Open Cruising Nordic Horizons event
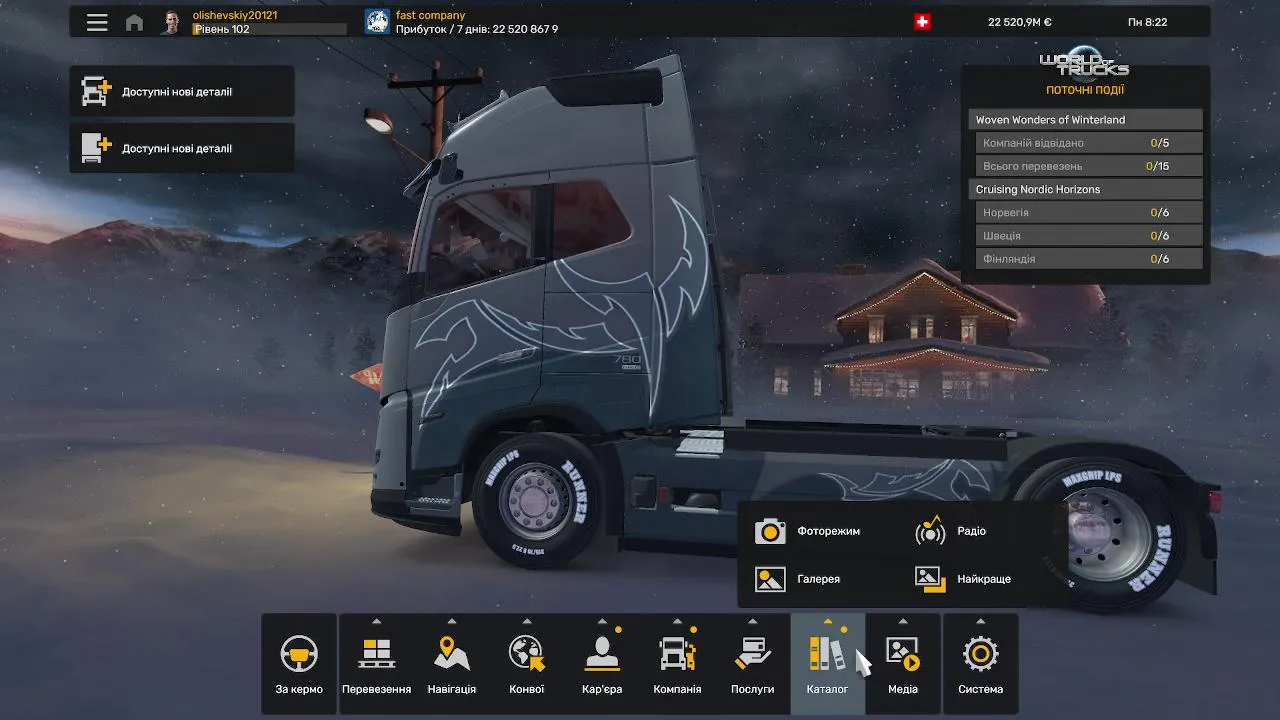1280x720 pixels. [1085, 189]
